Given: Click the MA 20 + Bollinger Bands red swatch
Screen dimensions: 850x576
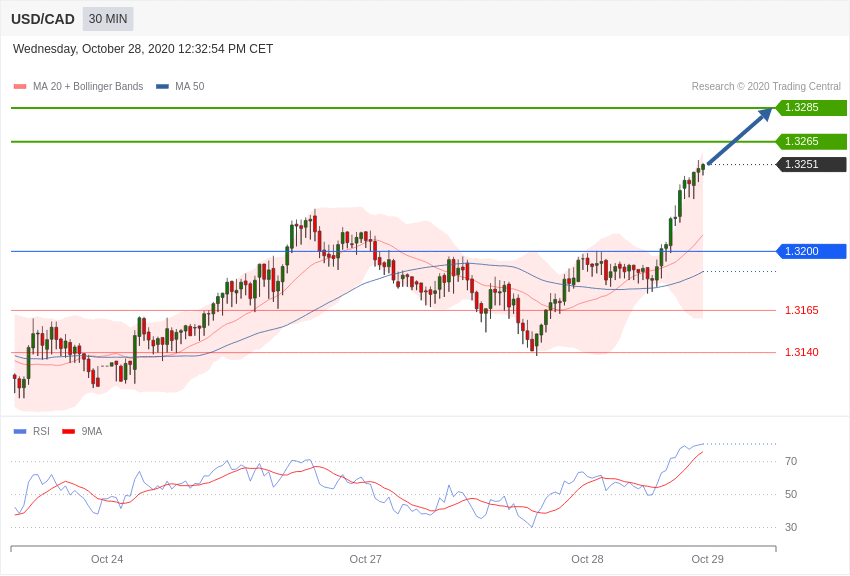Looking at the screenshot, I should (x=20, y=87).
